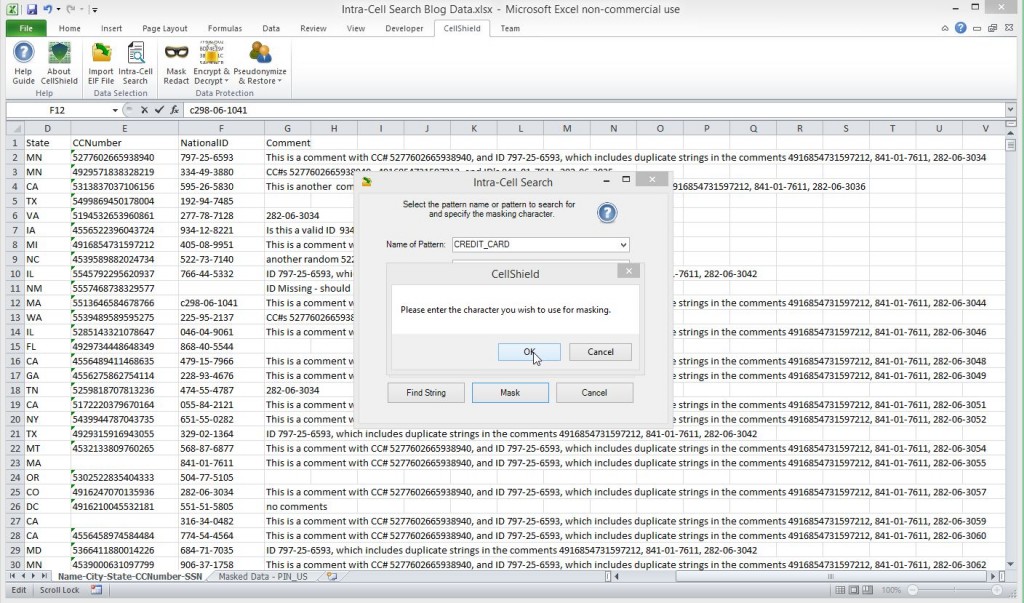Switch to the Data ribbon tab
The height and width of the screenshot is (603, 1024).
click(271, 28)
